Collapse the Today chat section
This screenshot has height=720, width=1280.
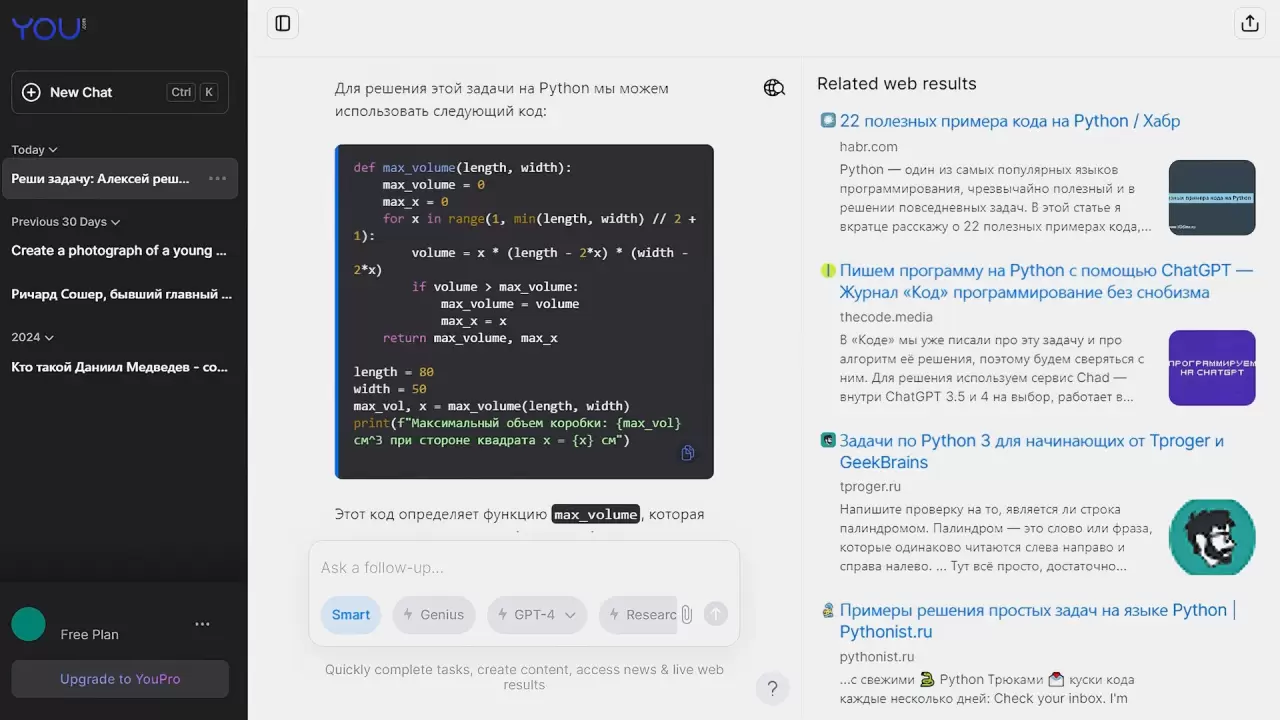click(34, 150)
